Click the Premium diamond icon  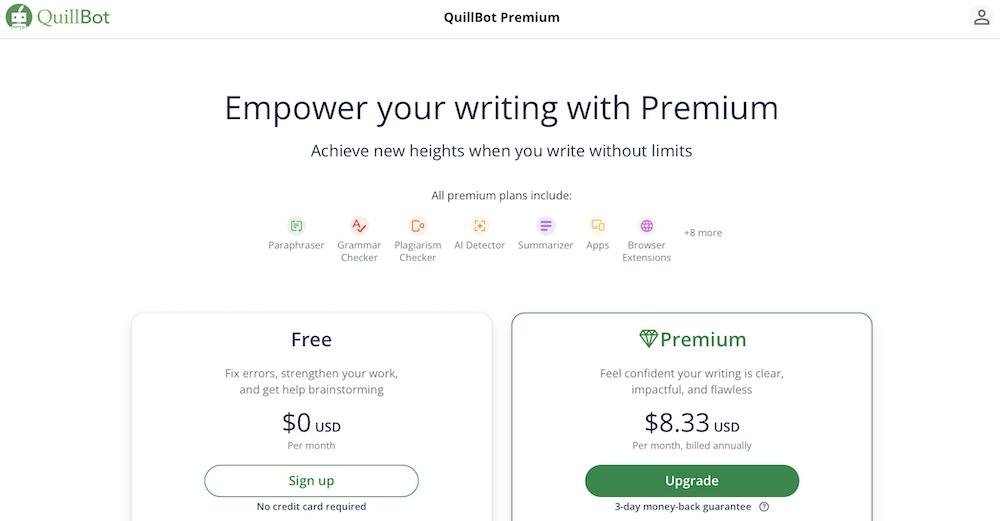[648, 339]
